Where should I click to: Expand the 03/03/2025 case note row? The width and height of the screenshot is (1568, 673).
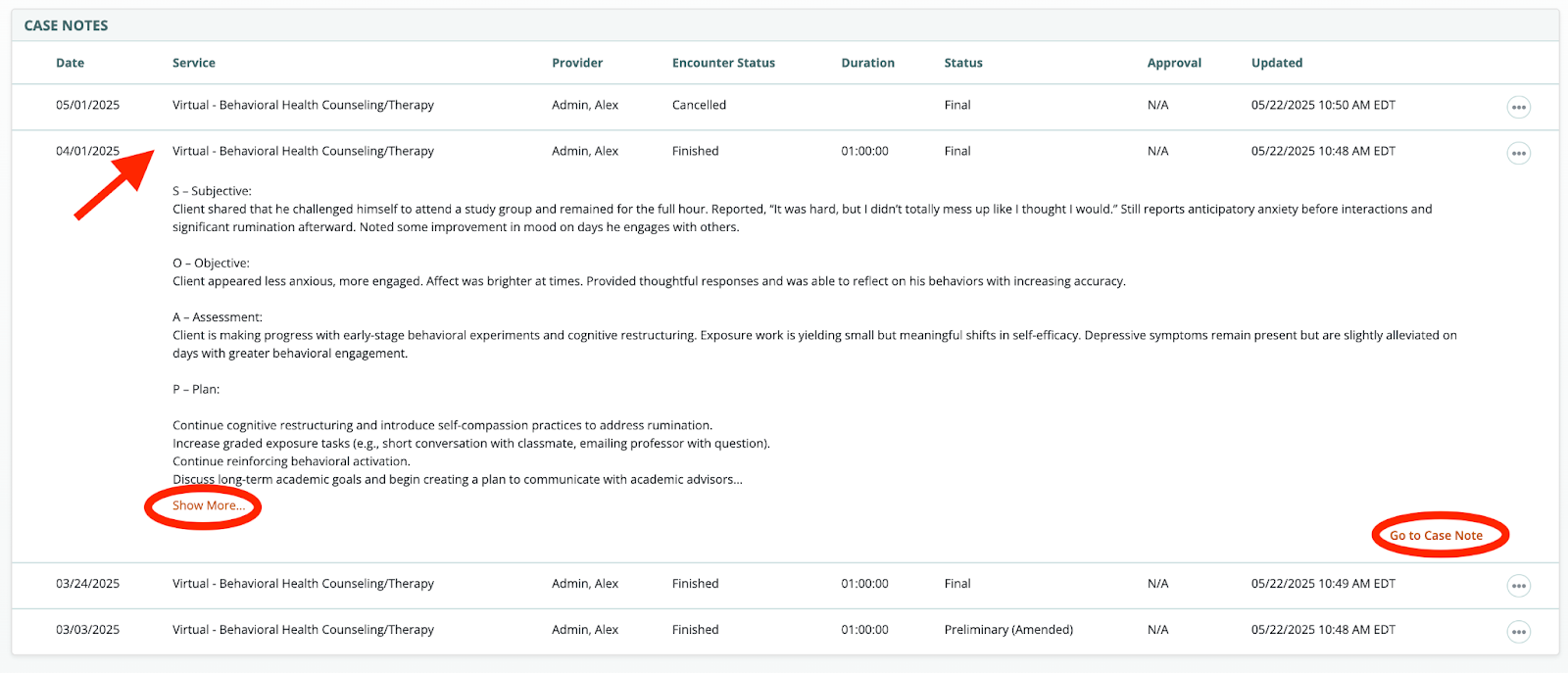pos(784,630)
